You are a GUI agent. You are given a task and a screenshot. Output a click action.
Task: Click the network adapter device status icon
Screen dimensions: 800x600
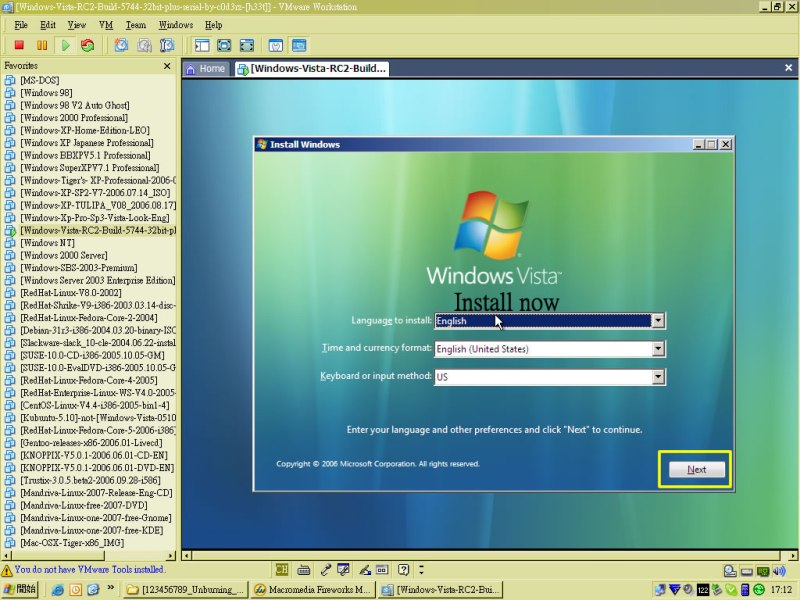pos(763,571)
